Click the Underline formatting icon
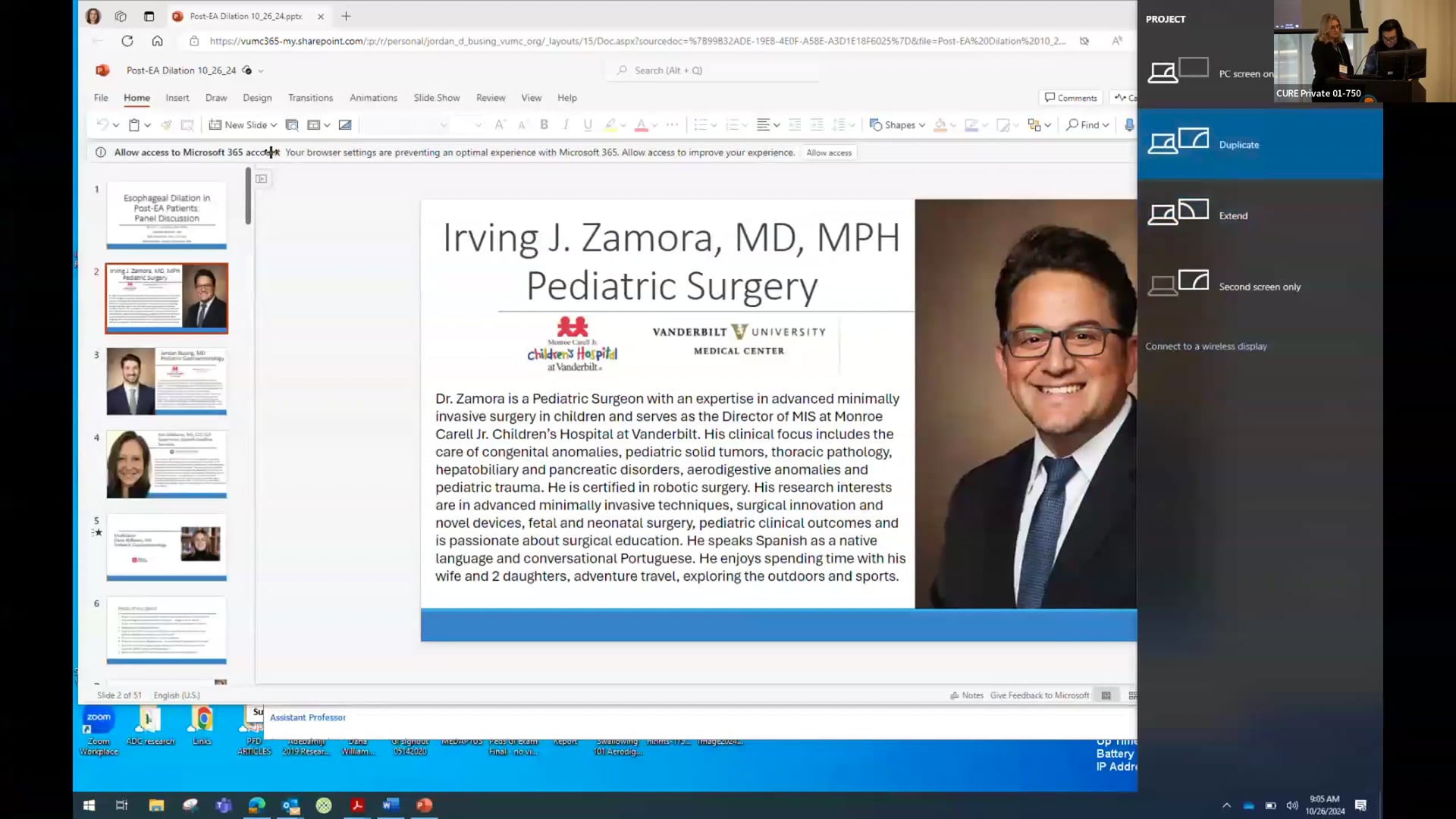This screenshot has width=1456, height=819. pyautogui.click(x=588, y=125)
